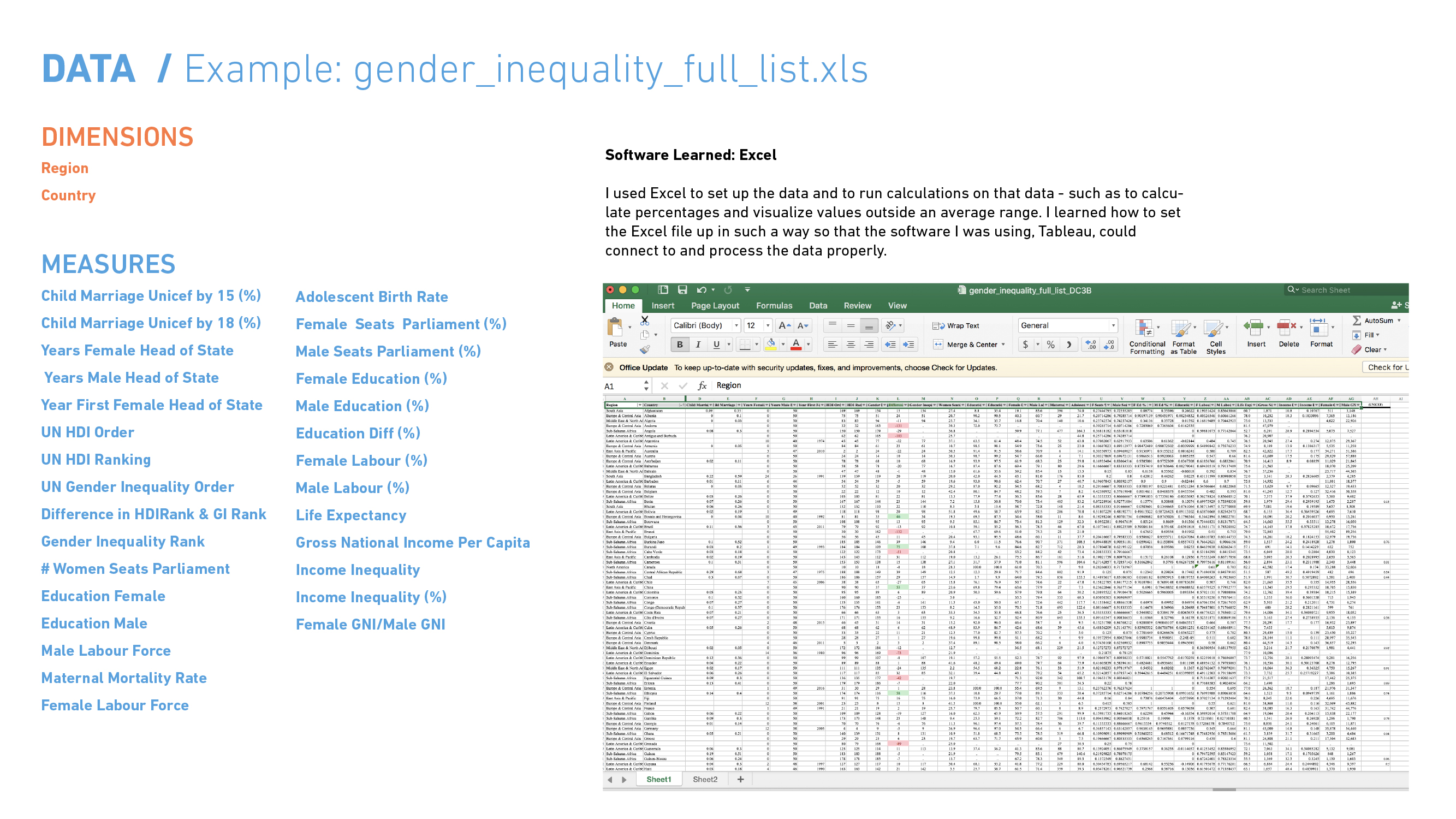Click the Percent Style icon
Screen dimensions: 1456x819
pos(1050,344)
